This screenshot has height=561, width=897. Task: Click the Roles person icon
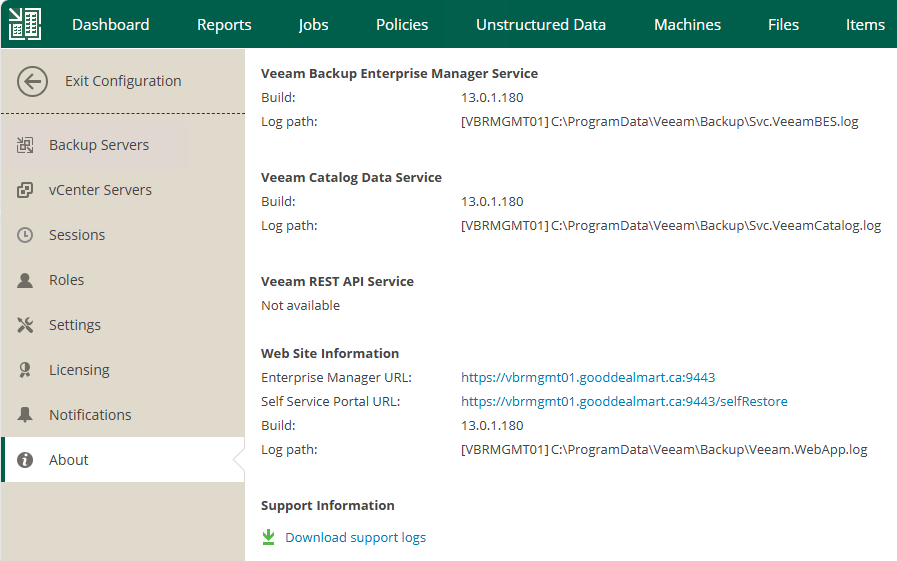pyautogui.click(x=26, y=280)
